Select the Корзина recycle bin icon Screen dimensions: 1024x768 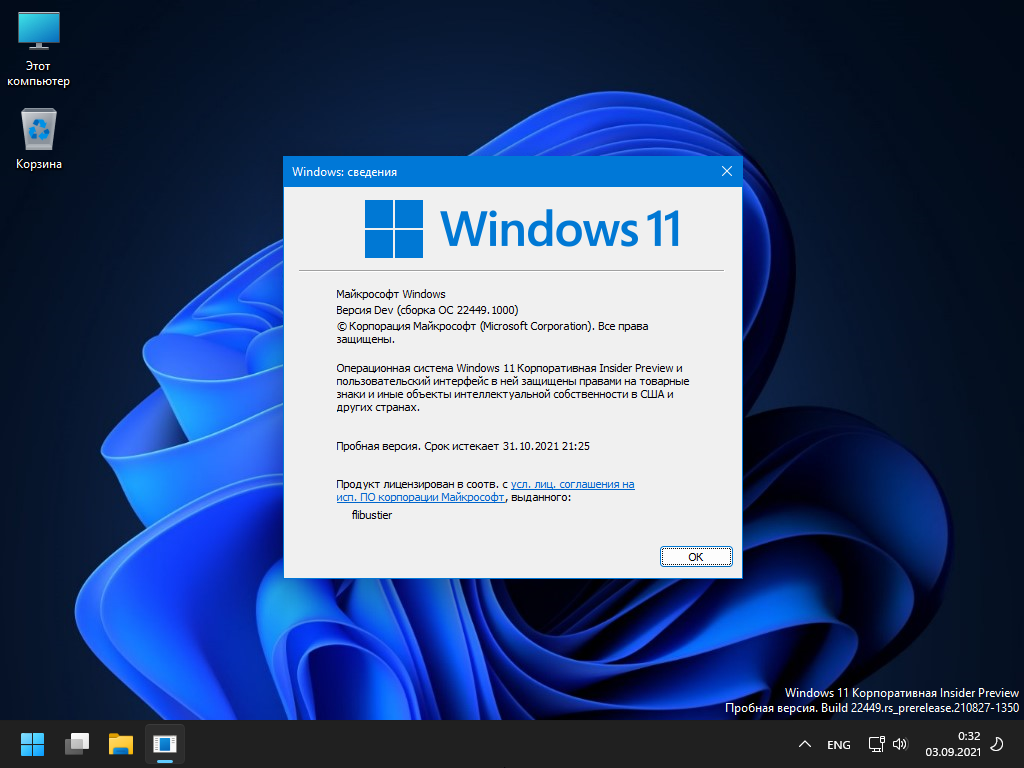click(39, 139)
